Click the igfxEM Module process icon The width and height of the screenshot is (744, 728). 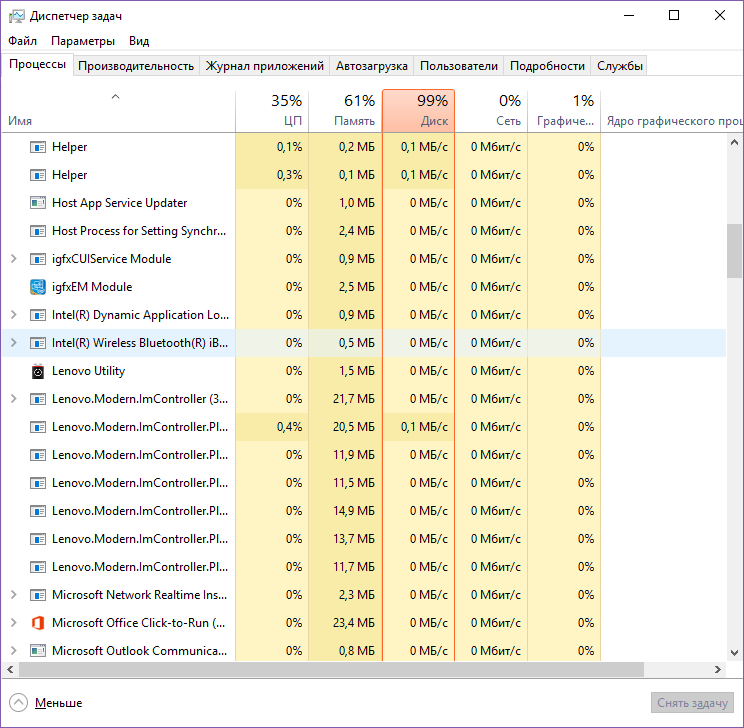pos(38,287)
